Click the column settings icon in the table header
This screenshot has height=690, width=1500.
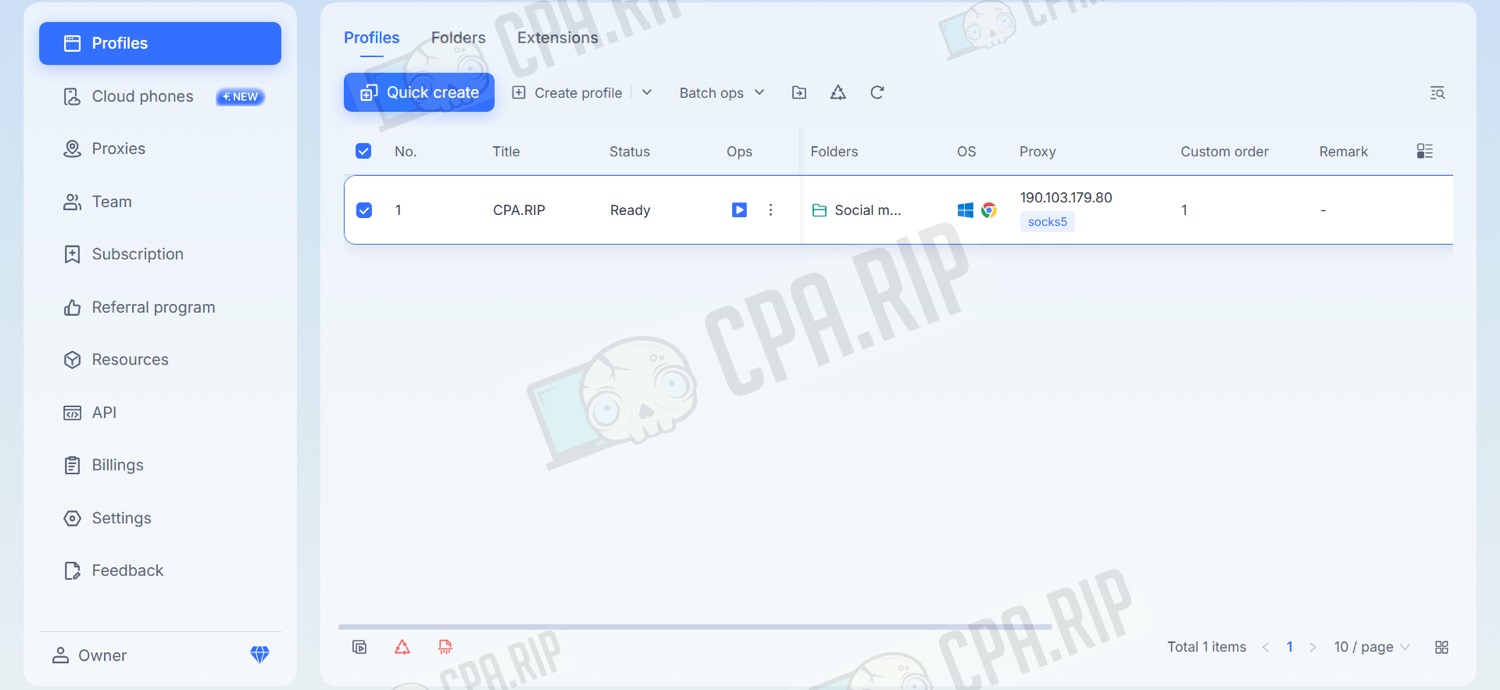click(x=1425, y=151)
